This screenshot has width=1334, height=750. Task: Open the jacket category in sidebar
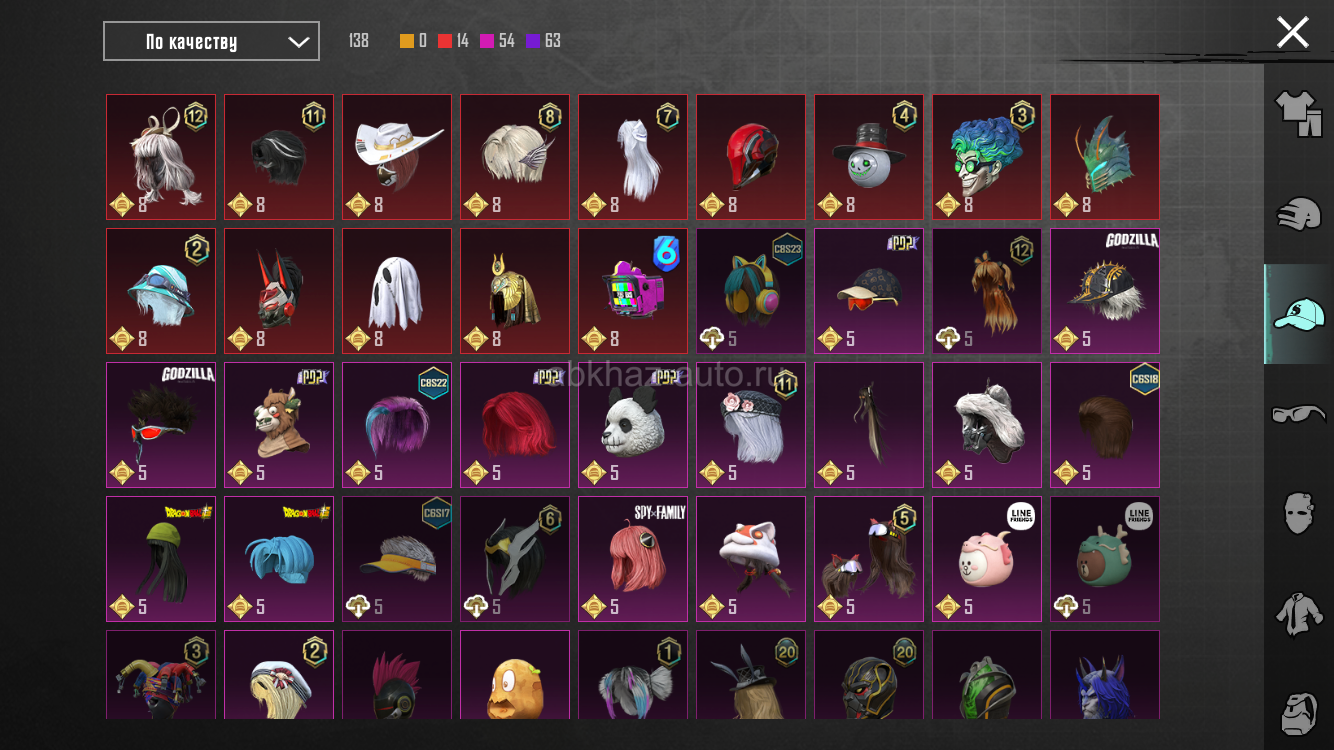click(1298, 613)
